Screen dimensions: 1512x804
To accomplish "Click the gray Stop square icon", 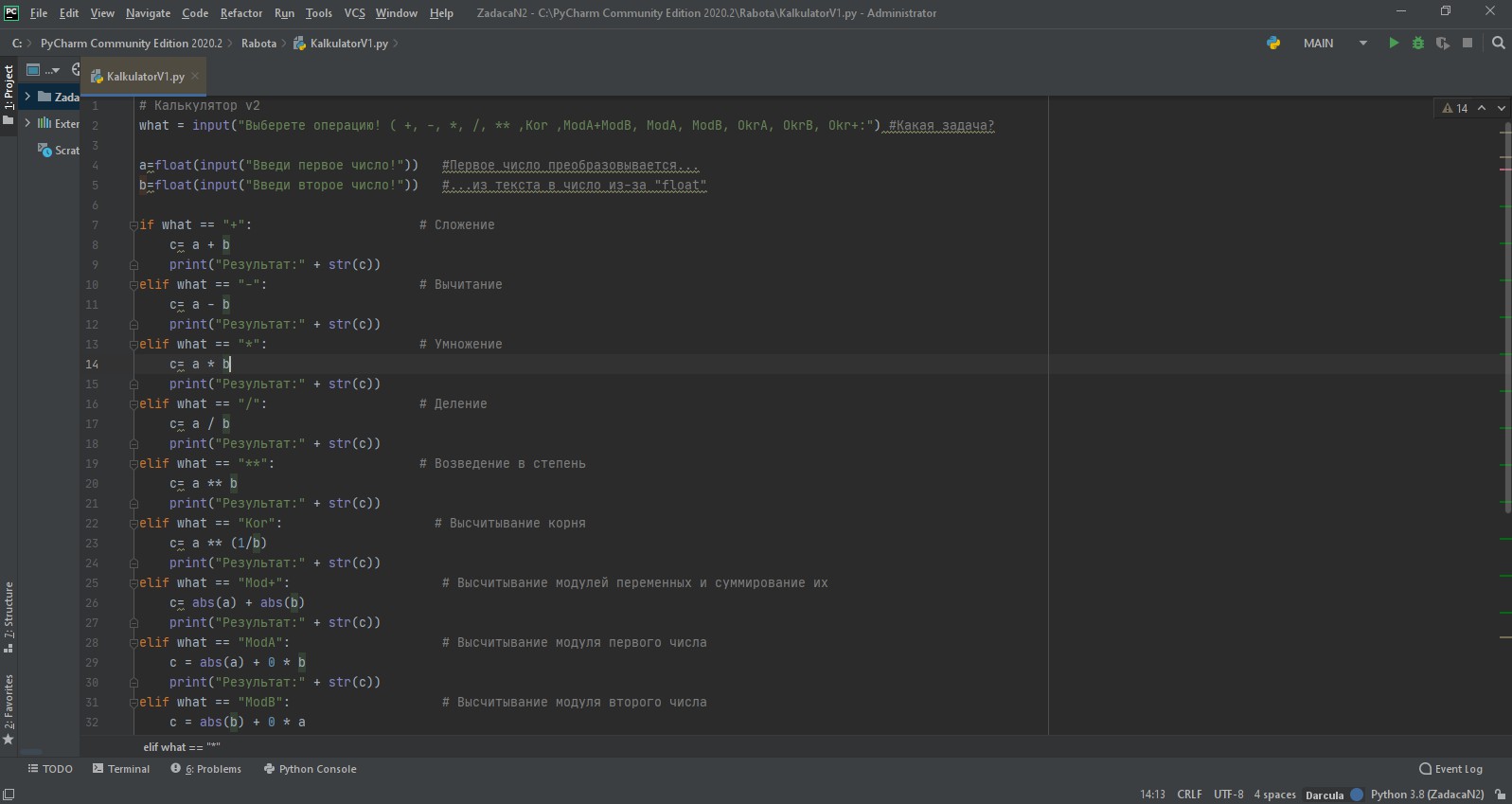I will click(1468, 43).
